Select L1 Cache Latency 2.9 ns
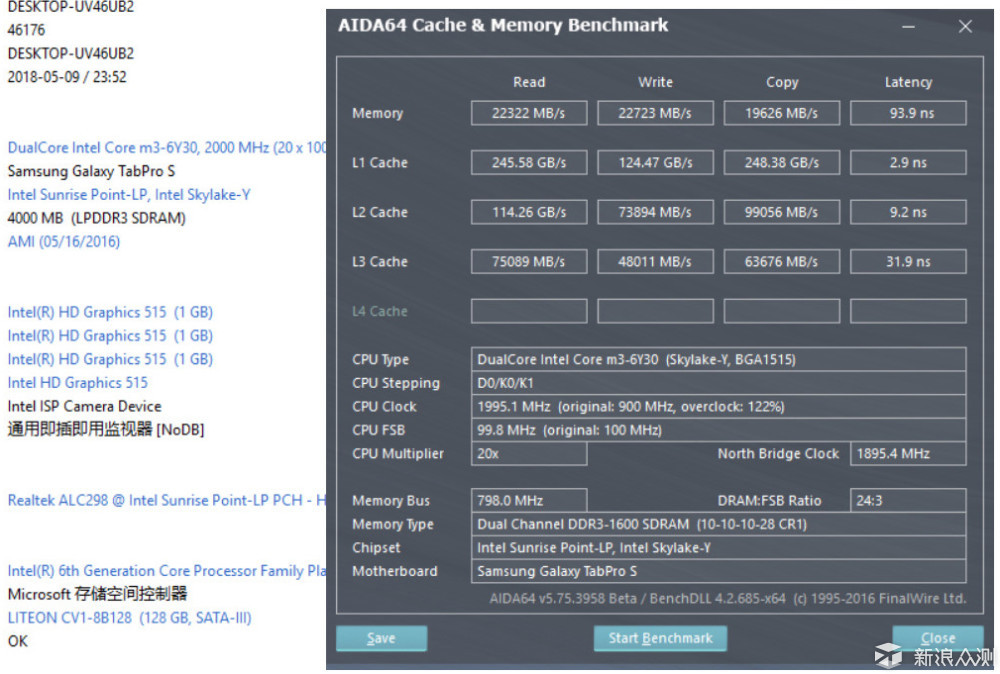Image resolution: width=1000 pixels, height=674 pixels. click(908, 163)
